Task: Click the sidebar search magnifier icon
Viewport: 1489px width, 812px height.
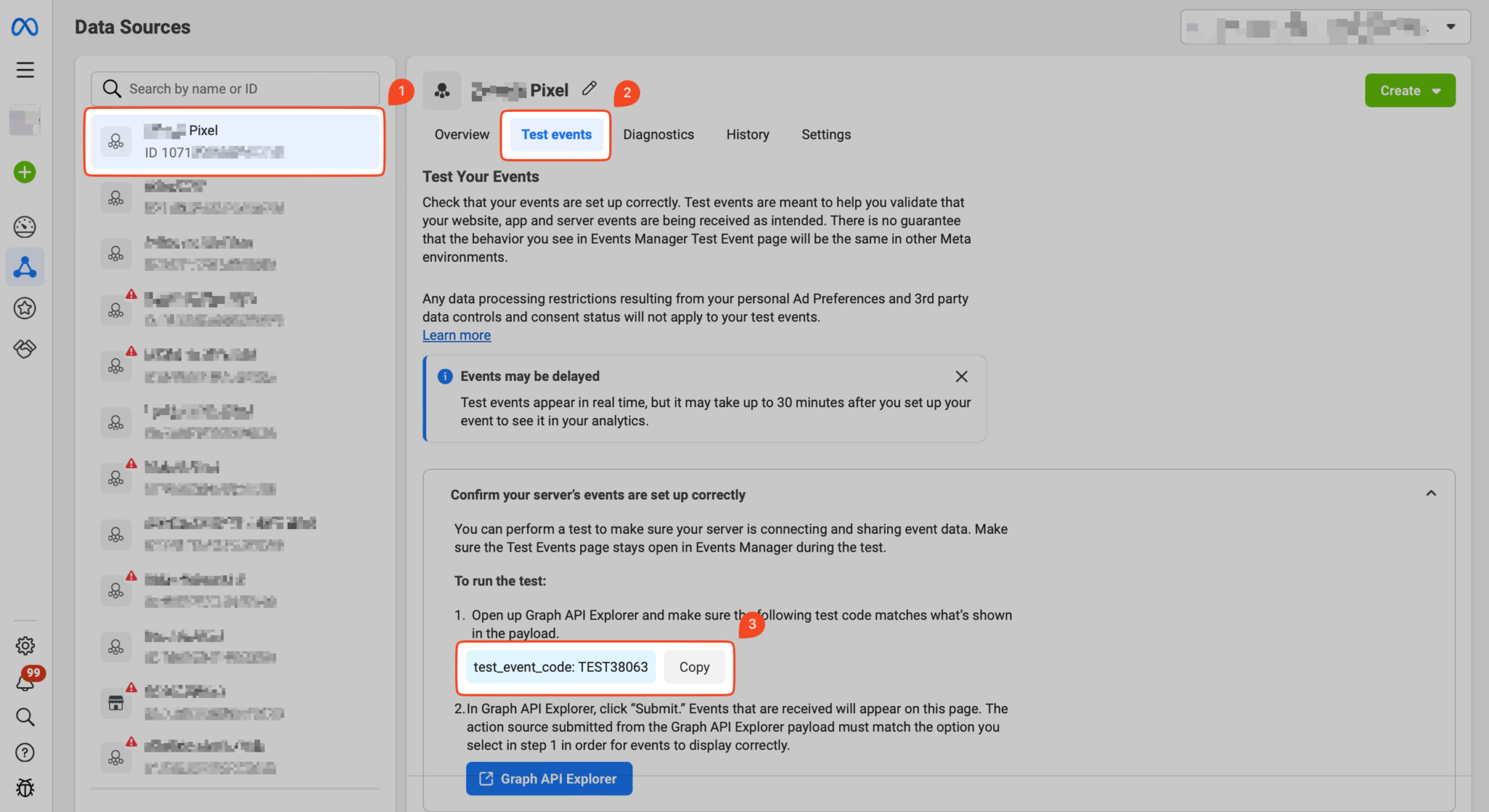Action: click(x=25, y=717)
